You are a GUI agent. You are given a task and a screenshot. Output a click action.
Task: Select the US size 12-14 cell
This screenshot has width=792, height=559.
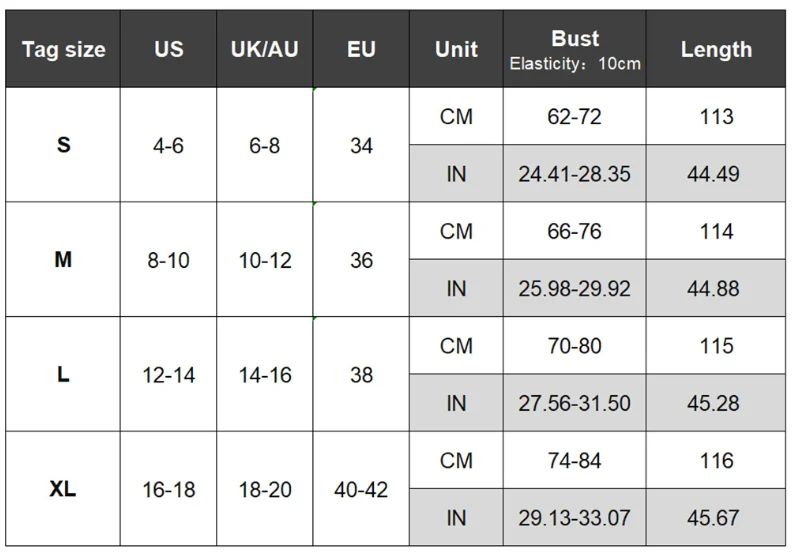click(168, 375)
